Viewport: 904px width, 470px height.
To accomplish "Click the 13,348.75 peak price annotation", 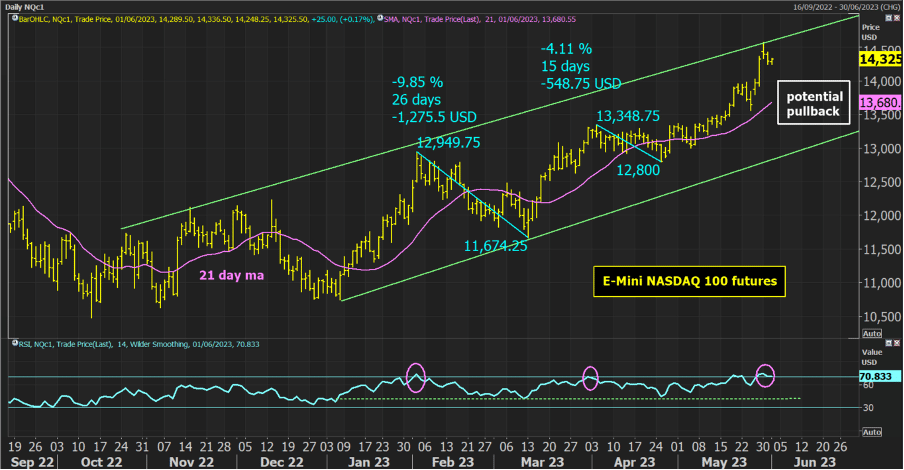I will pos(628,116).
